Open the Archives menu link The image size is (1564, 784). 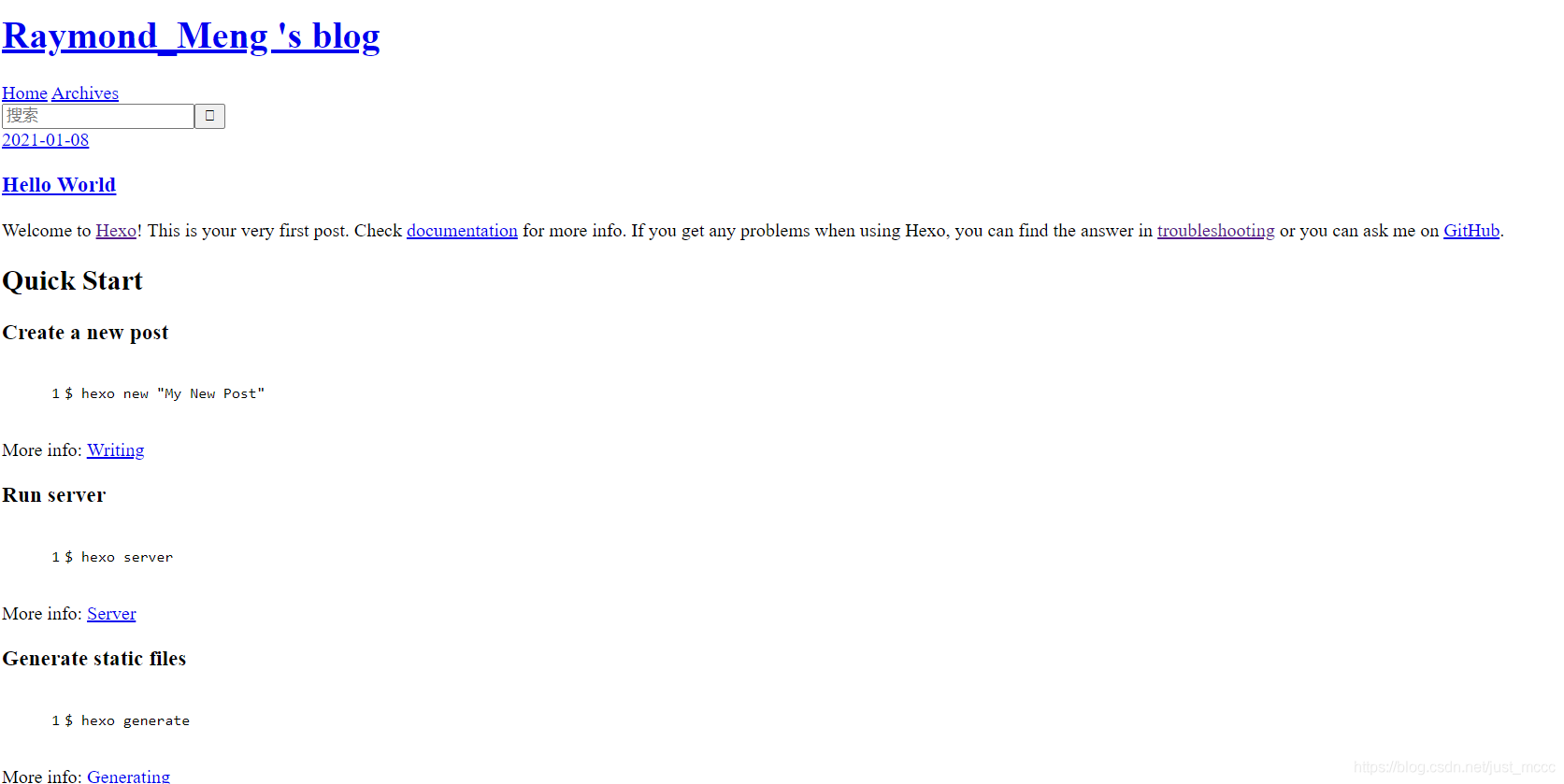[85, 93]
